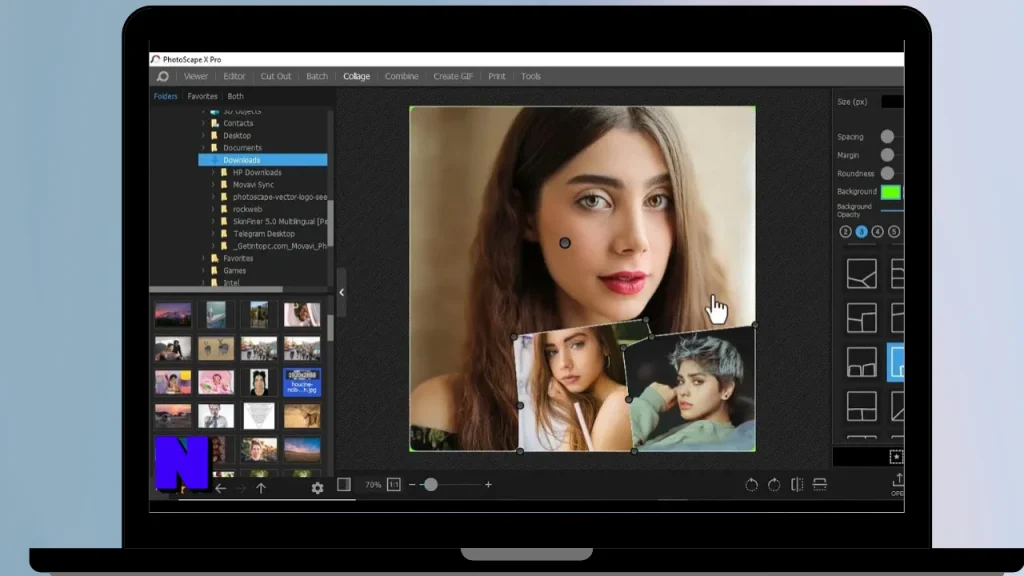Choose the diagonal-split collage layout

tap(861, 274)
